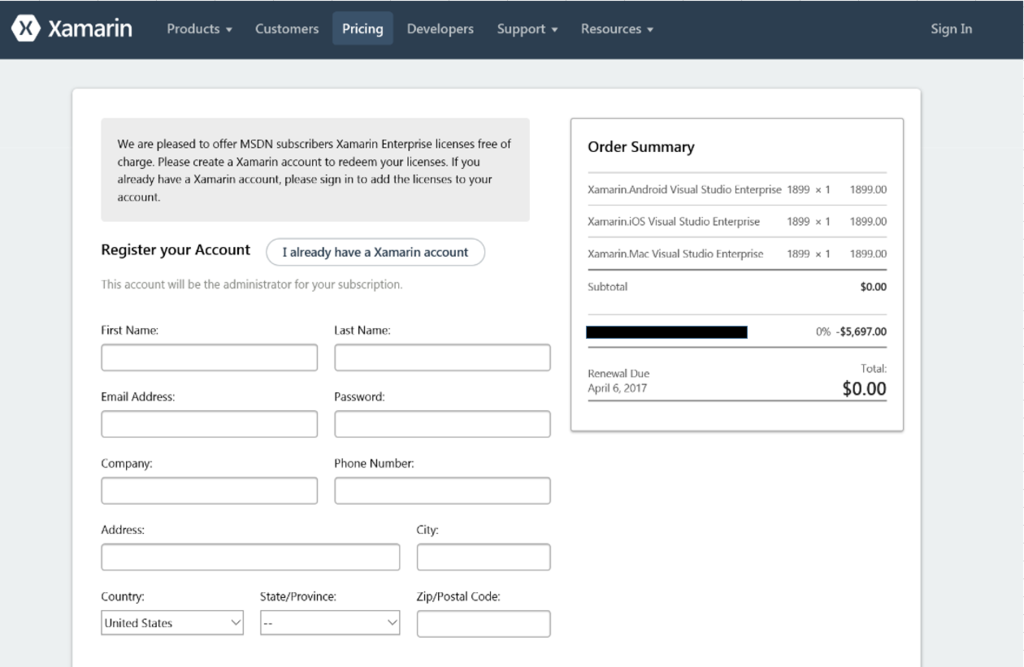
Task: Open the Developers page
Action: click(440, 29)
